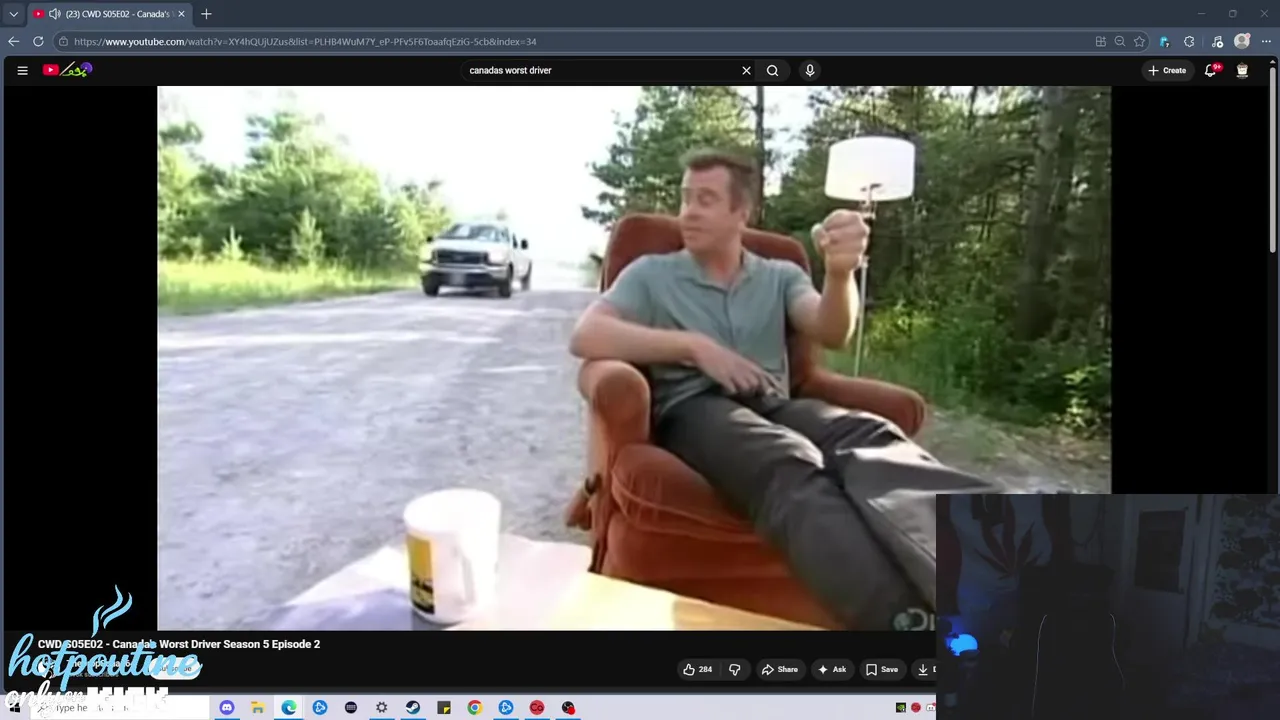This screenshot has width=1280, height=720.
Task: Open the NVIDIA tray icon
Action: coord(901,708)
